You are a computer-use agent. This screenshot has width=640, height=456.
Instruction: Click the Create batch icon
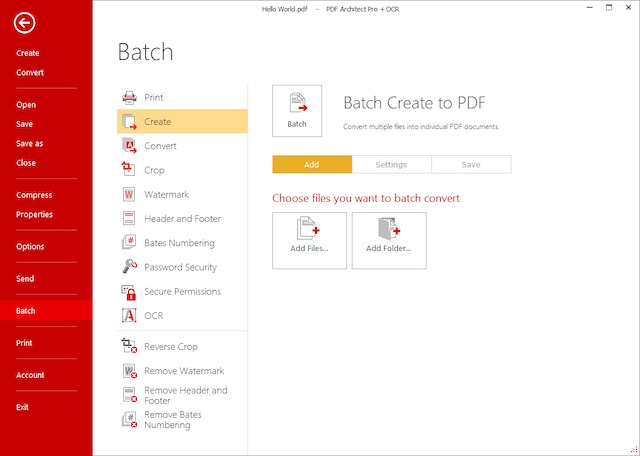[129, 122]
